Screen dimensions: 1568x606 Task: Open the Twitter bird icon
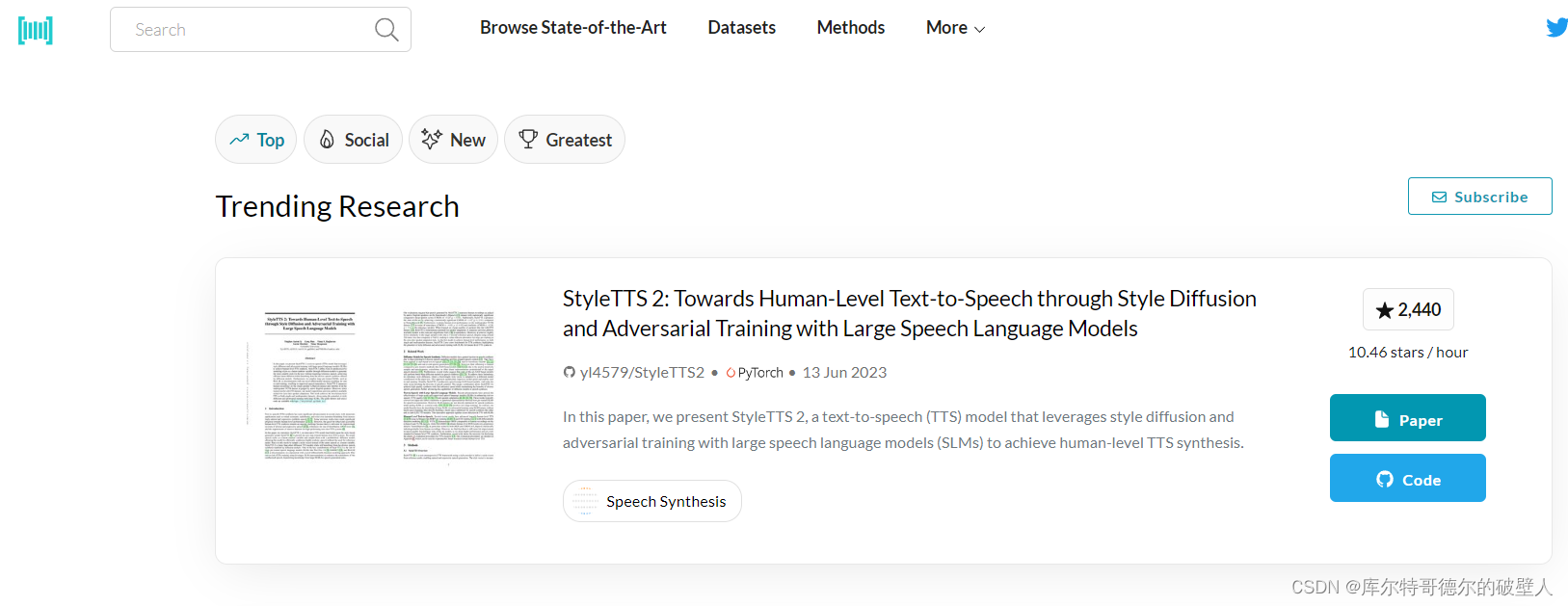[x=1556, y=27]
